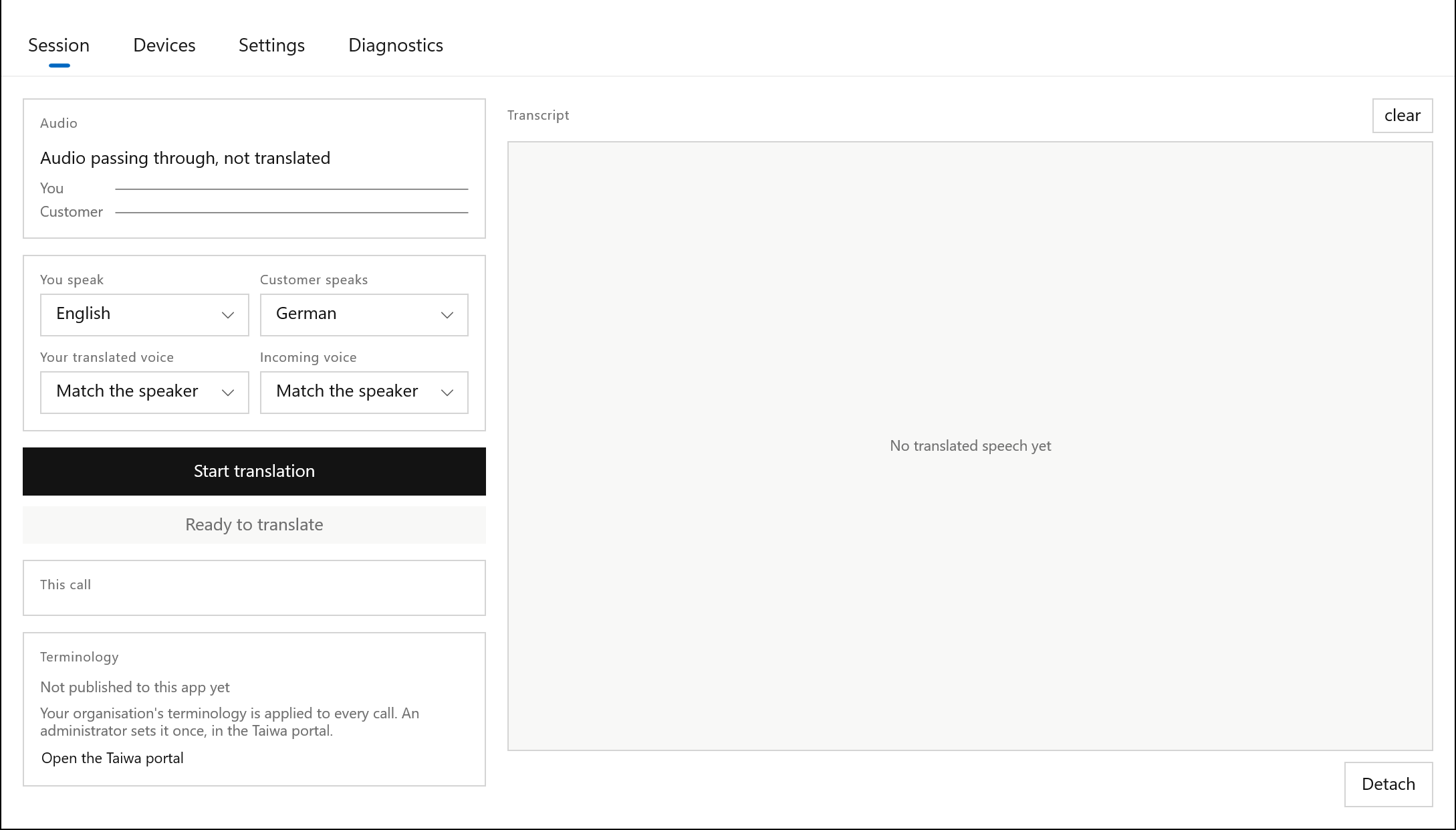The height and width of the screenshot is (830, 1456).
Task: Open the You speak language dropdown
Action: (x=144, y=315)
